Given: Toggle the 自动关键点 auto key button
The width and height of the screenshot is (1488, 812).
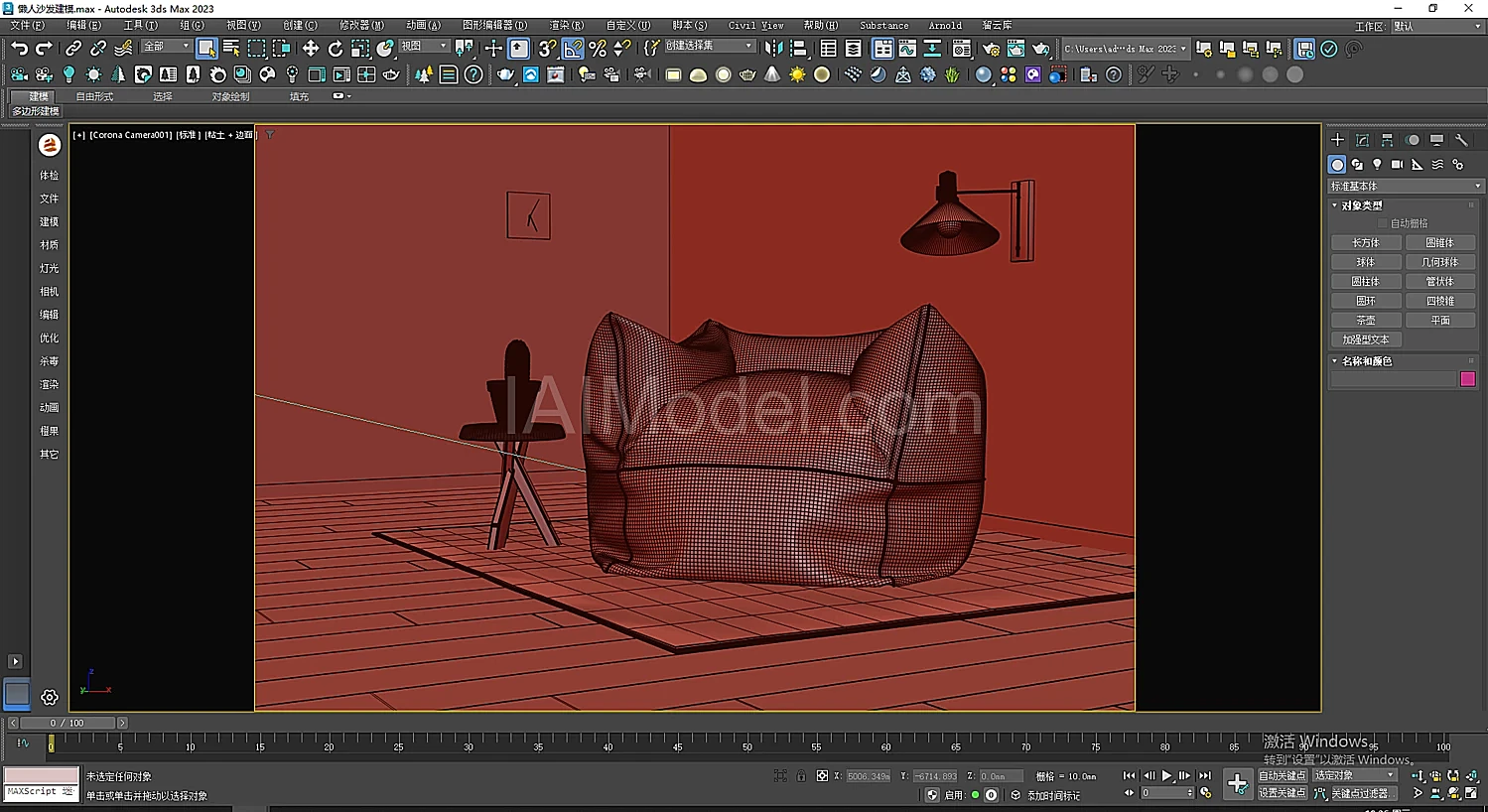Looking at the screenshot, I should [1283, 775].
